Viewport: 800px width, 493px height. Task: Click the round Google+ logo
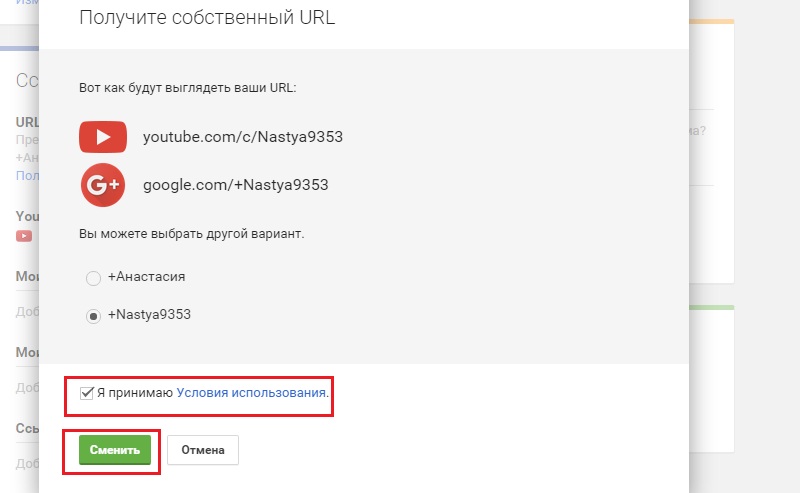click(103, 185)
